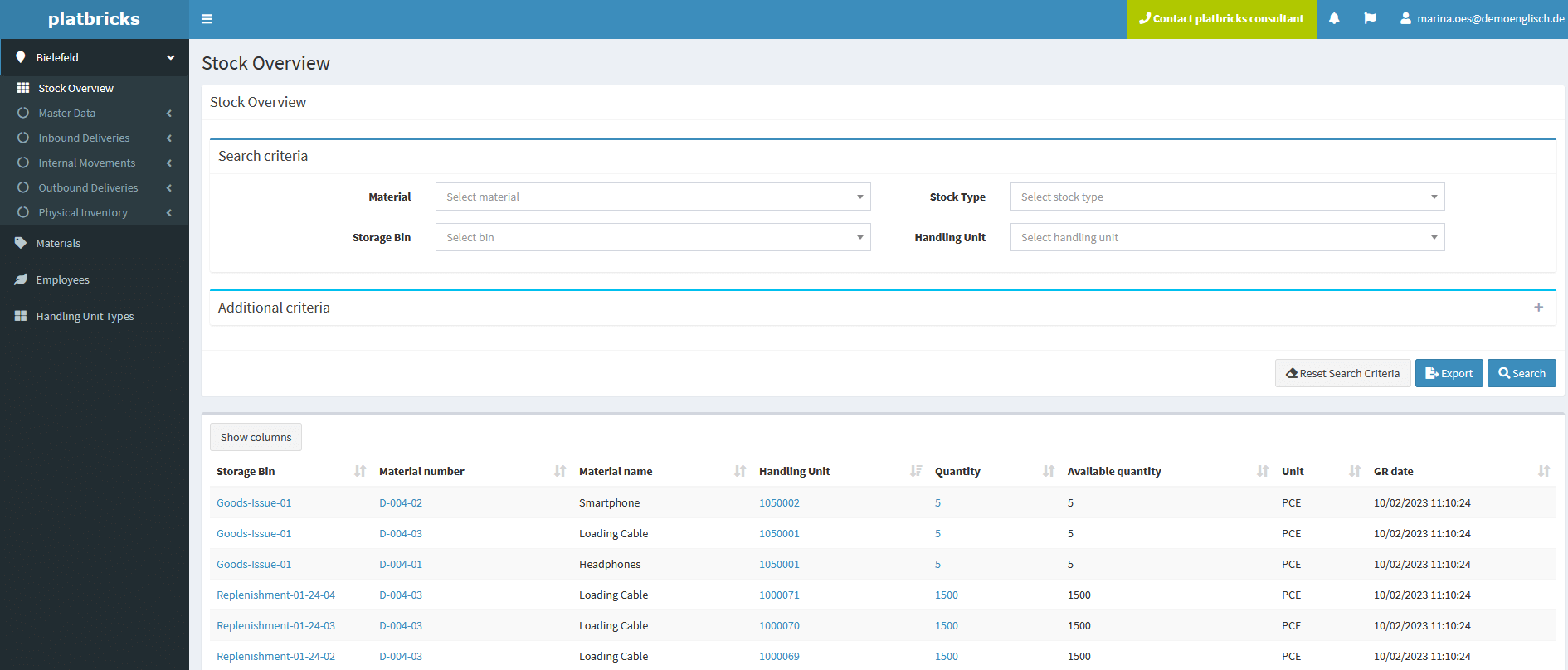Click Physical Inventory circle icon
Image resolution: width=1568 pixels, height=670 pixels.
tap(23, 212)
